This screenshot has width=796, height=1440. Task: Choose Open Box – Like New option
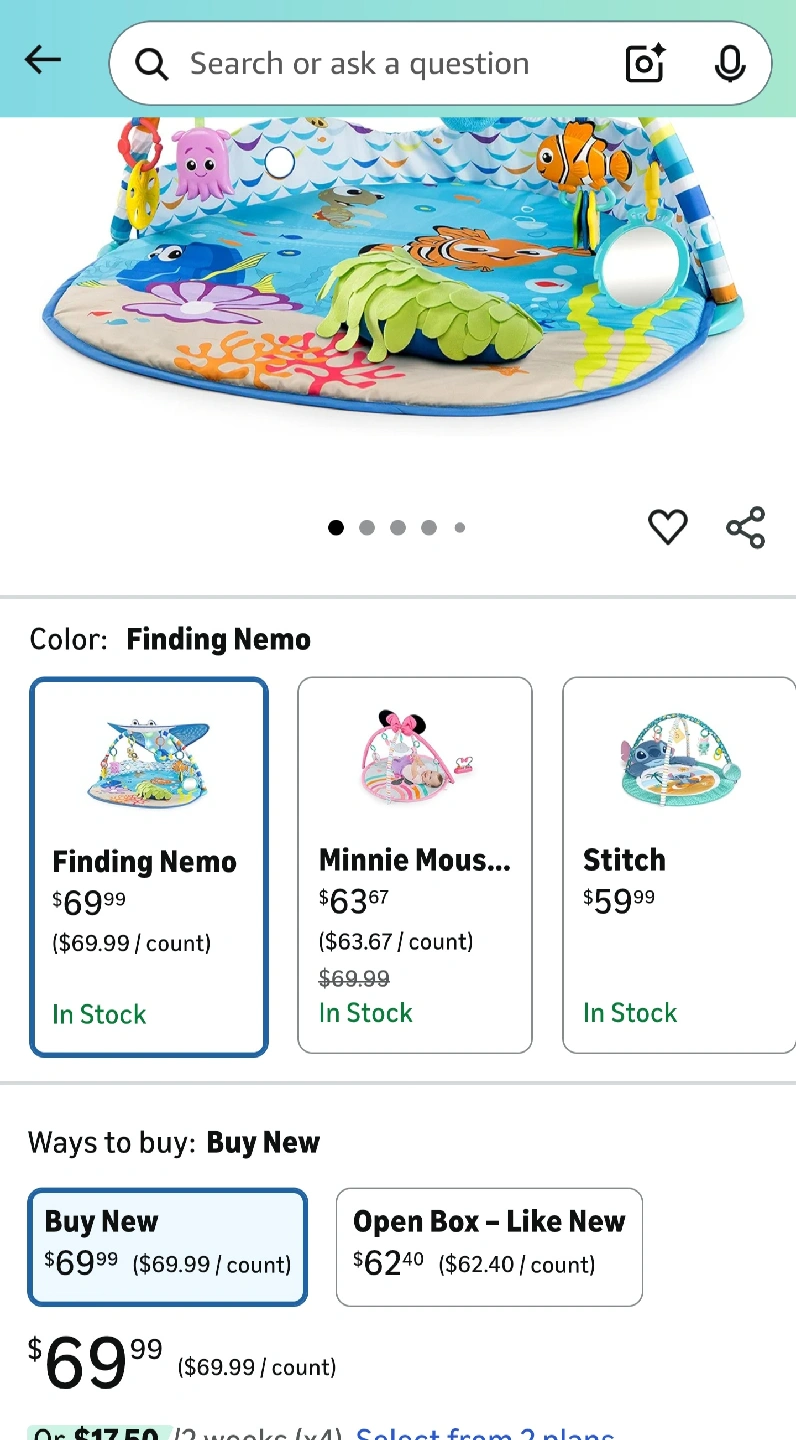click(x=489, y=1247)
